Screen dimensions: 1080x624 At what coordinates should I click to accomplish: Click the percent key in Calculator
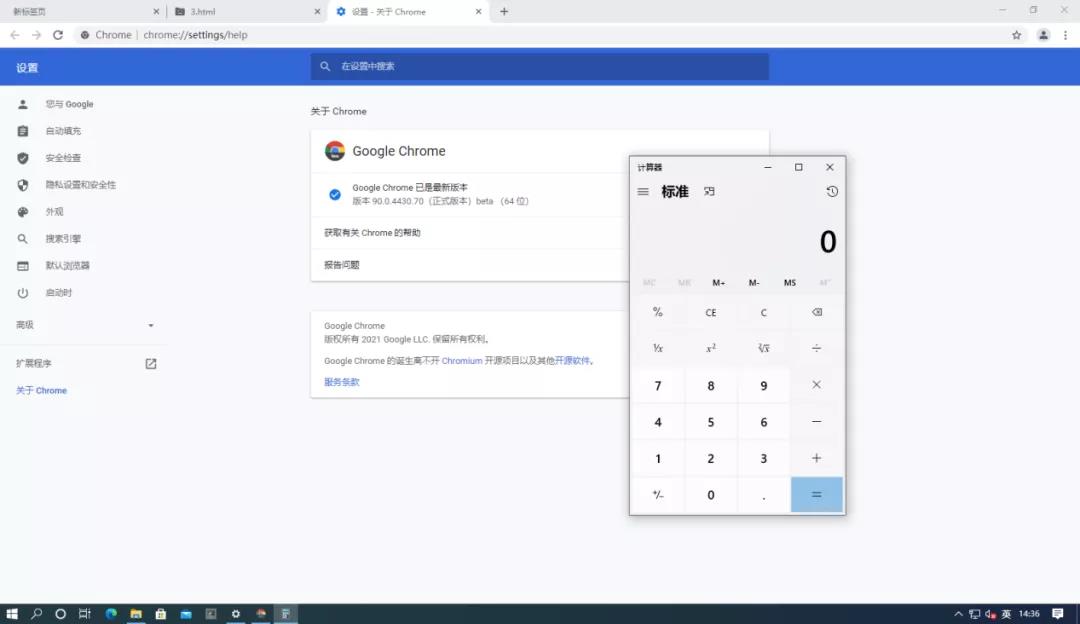(658, 313)
